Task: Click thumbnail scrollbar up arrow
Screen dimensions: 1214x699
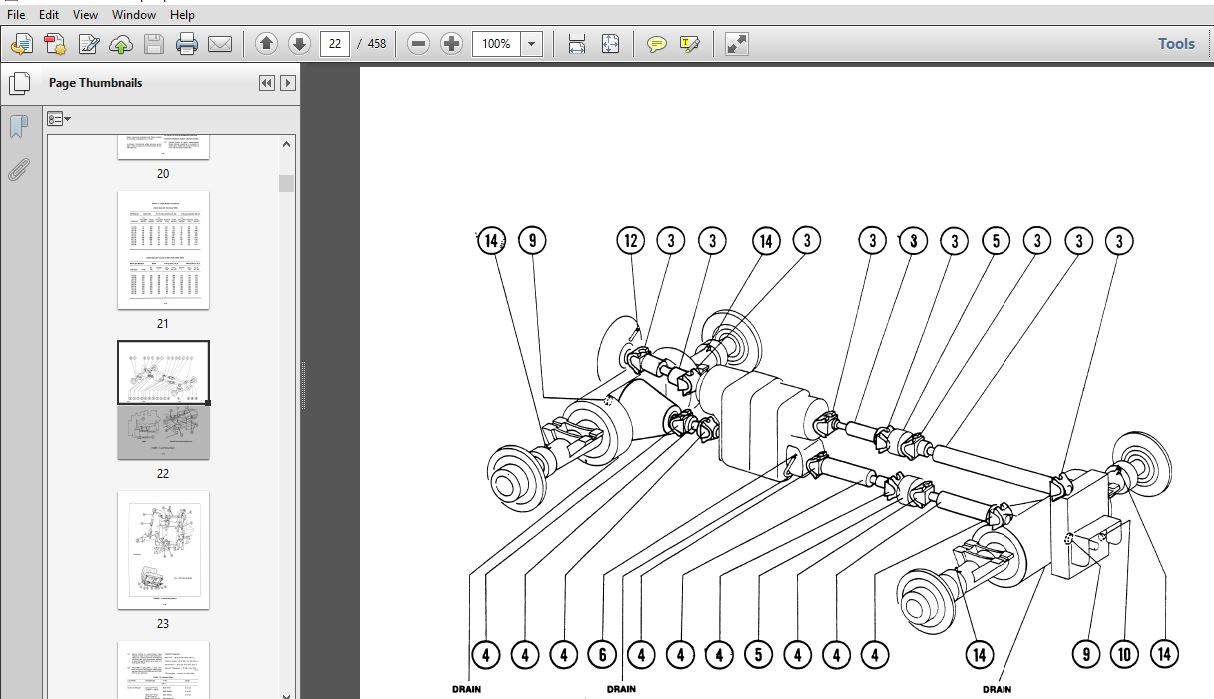Action: [x=287, y=145]
